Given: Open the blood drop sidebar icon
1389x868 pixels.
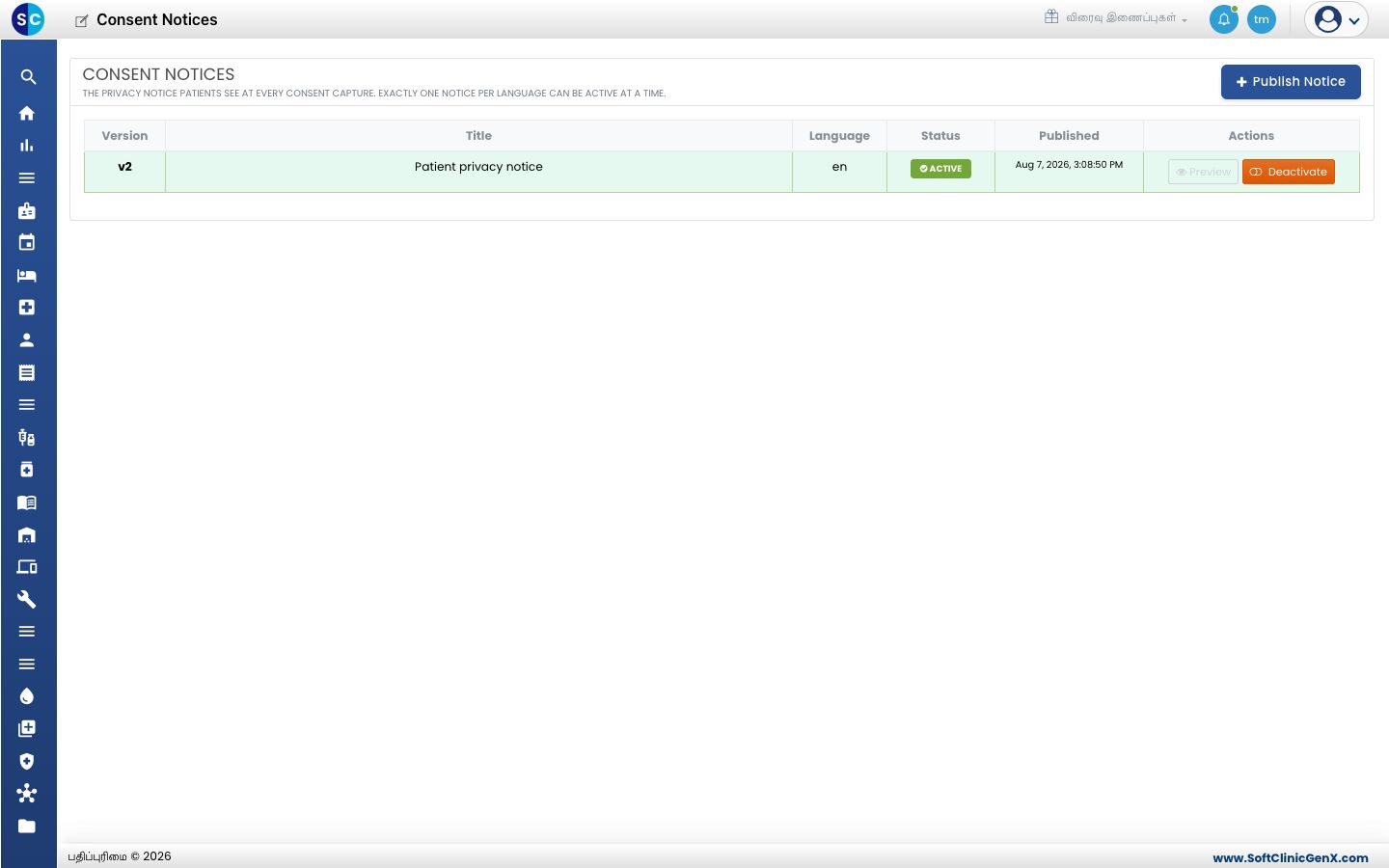Looking at the screenshot, I should 27,696.
